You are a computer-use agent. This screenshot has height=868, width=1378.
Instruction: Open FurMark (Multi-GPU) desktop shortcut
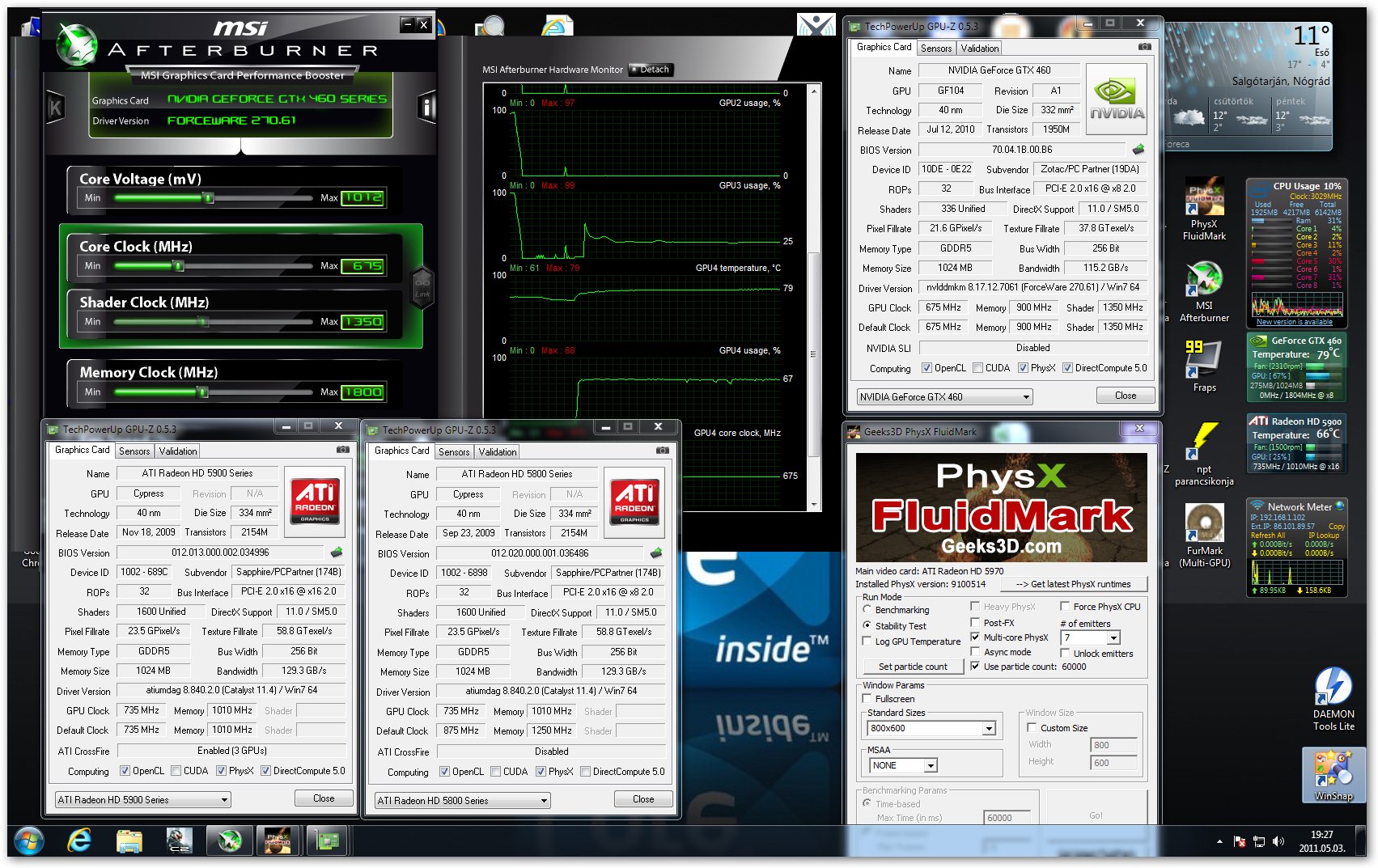(x=1204, y=536)
